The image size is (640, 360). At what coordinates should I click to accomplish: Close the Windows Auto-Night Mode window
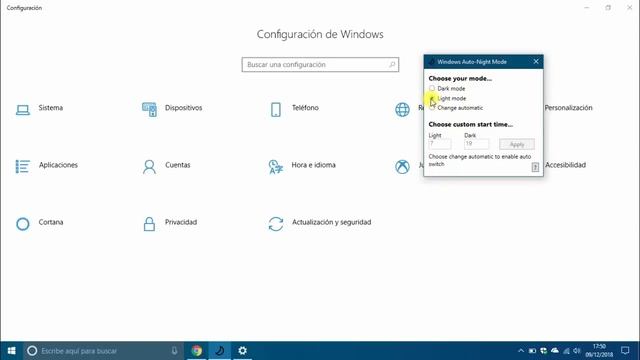[536, 62]
